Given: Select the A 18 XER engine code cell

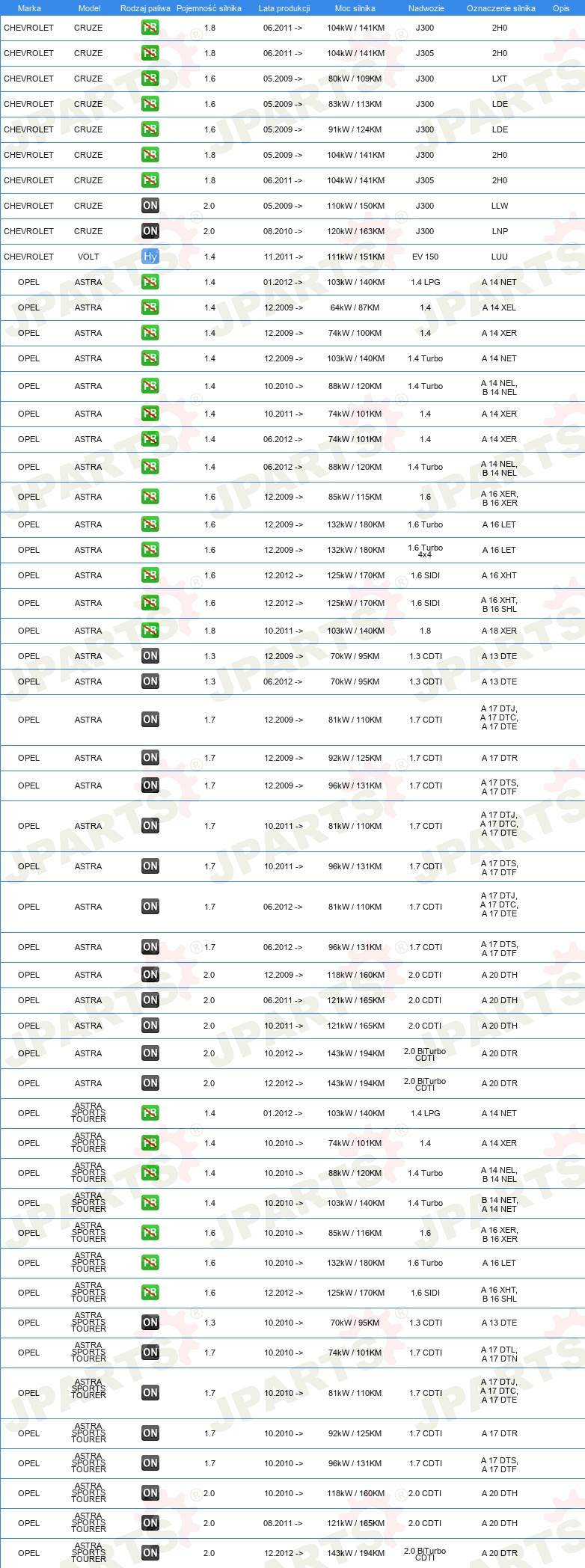Looking at the screenshot, I should (x=499, y=631).
